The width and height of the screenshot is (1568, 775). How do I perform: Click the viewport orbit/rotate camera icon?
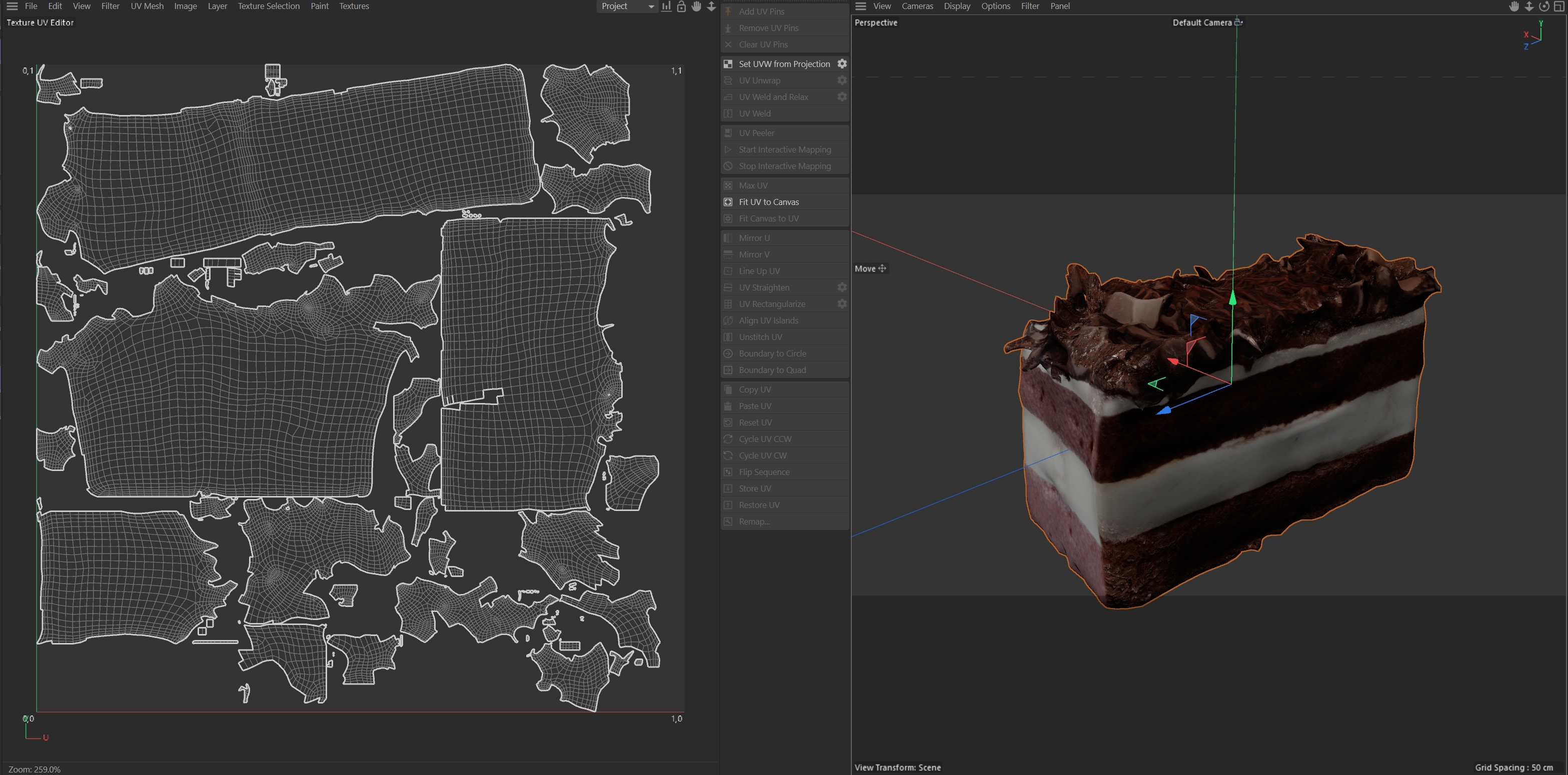1543,6
